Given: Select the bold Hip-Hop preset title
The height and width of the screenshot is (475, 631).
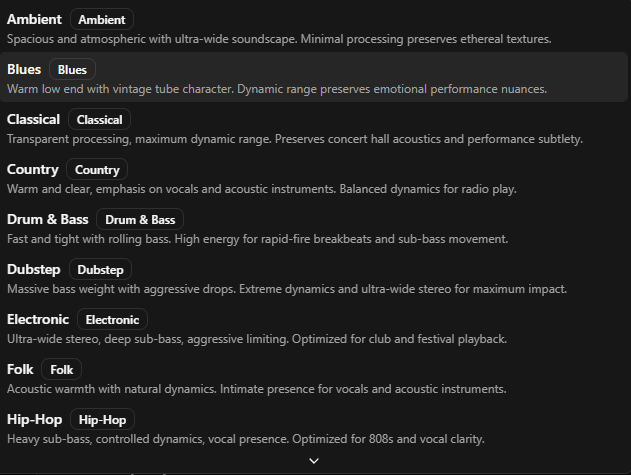Looking at the screenshot, I should point(35,420).
